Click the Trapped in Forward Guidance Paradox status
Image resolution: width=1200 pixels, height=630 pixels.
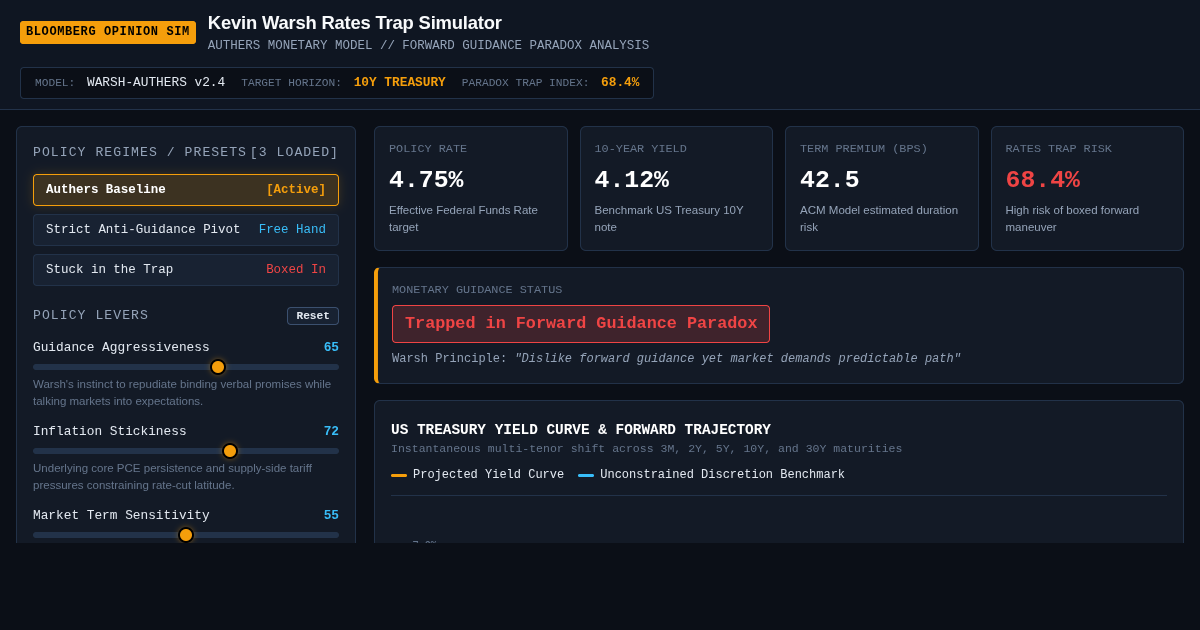581,324
